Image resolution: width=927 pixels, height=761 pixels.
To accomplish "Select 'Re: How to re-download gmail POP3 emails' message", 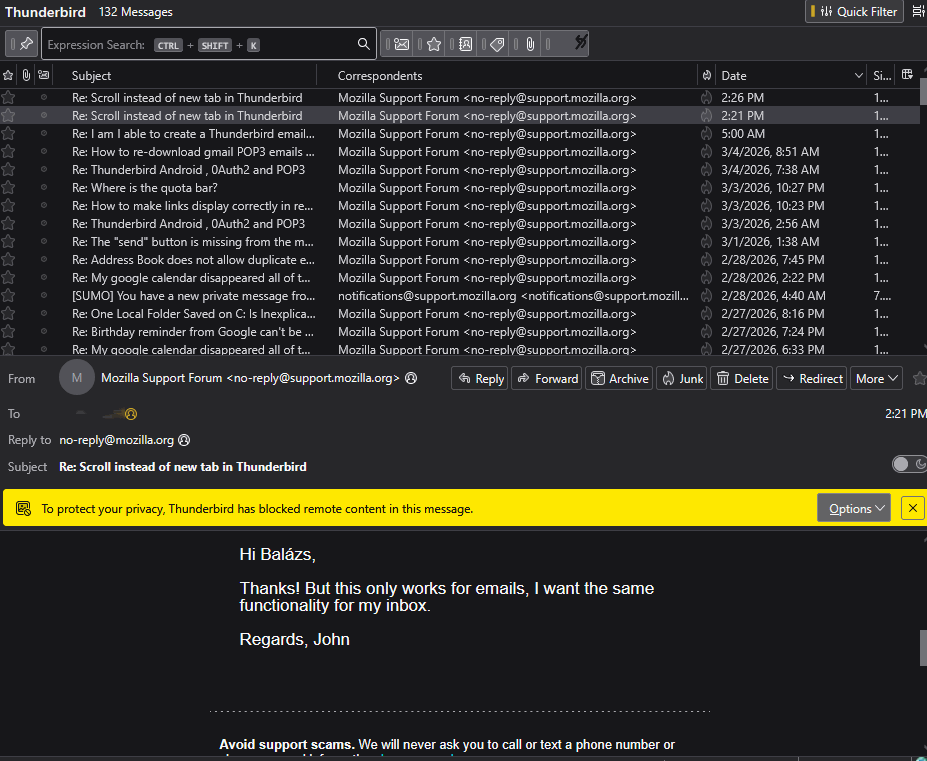I will (461, 152).
